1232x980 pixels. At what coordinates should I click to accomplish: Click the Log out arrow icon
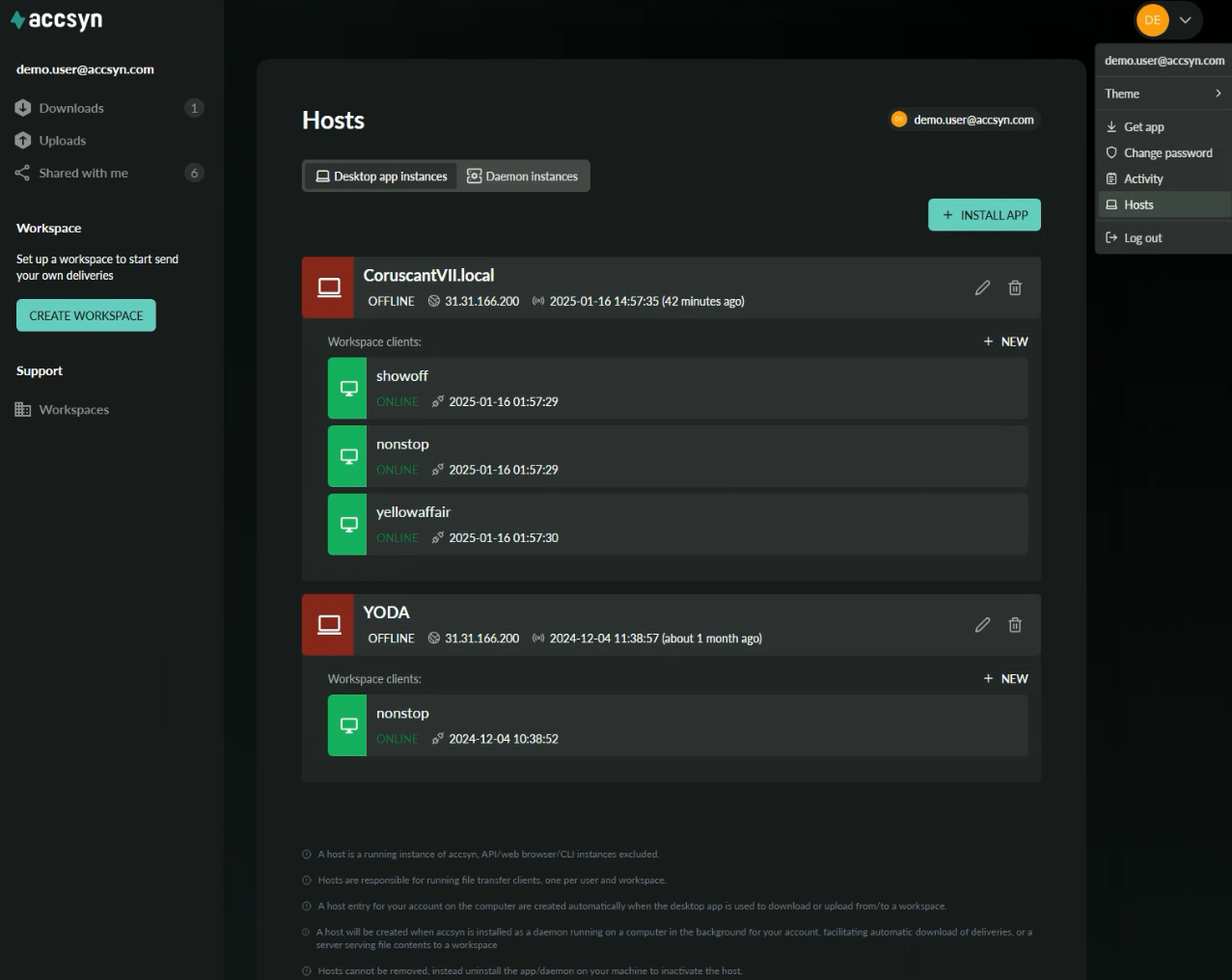click(x=1111, y=238)
